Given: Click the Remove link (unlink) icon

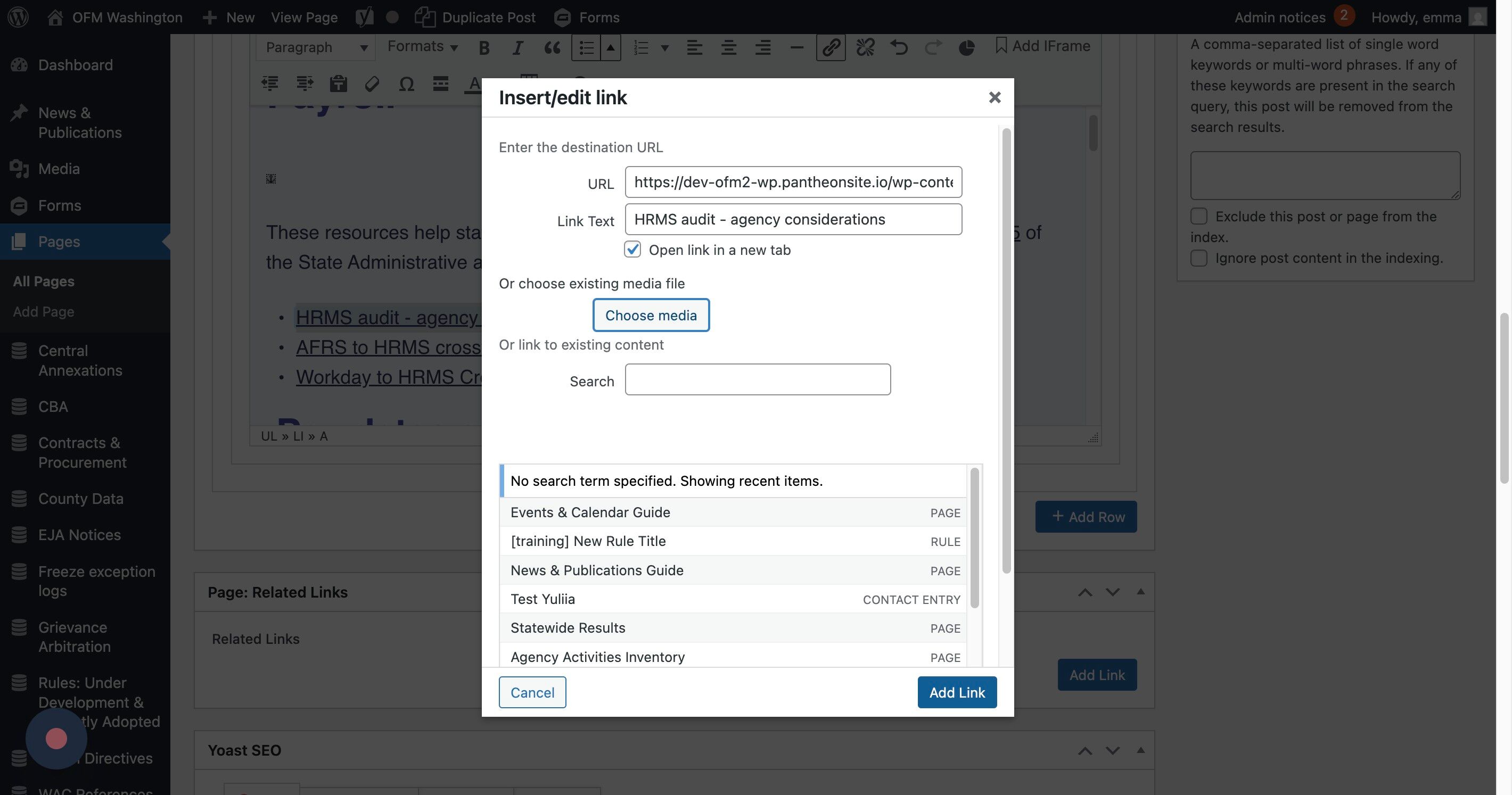Looking at the screenshot, I should [865, 47].
